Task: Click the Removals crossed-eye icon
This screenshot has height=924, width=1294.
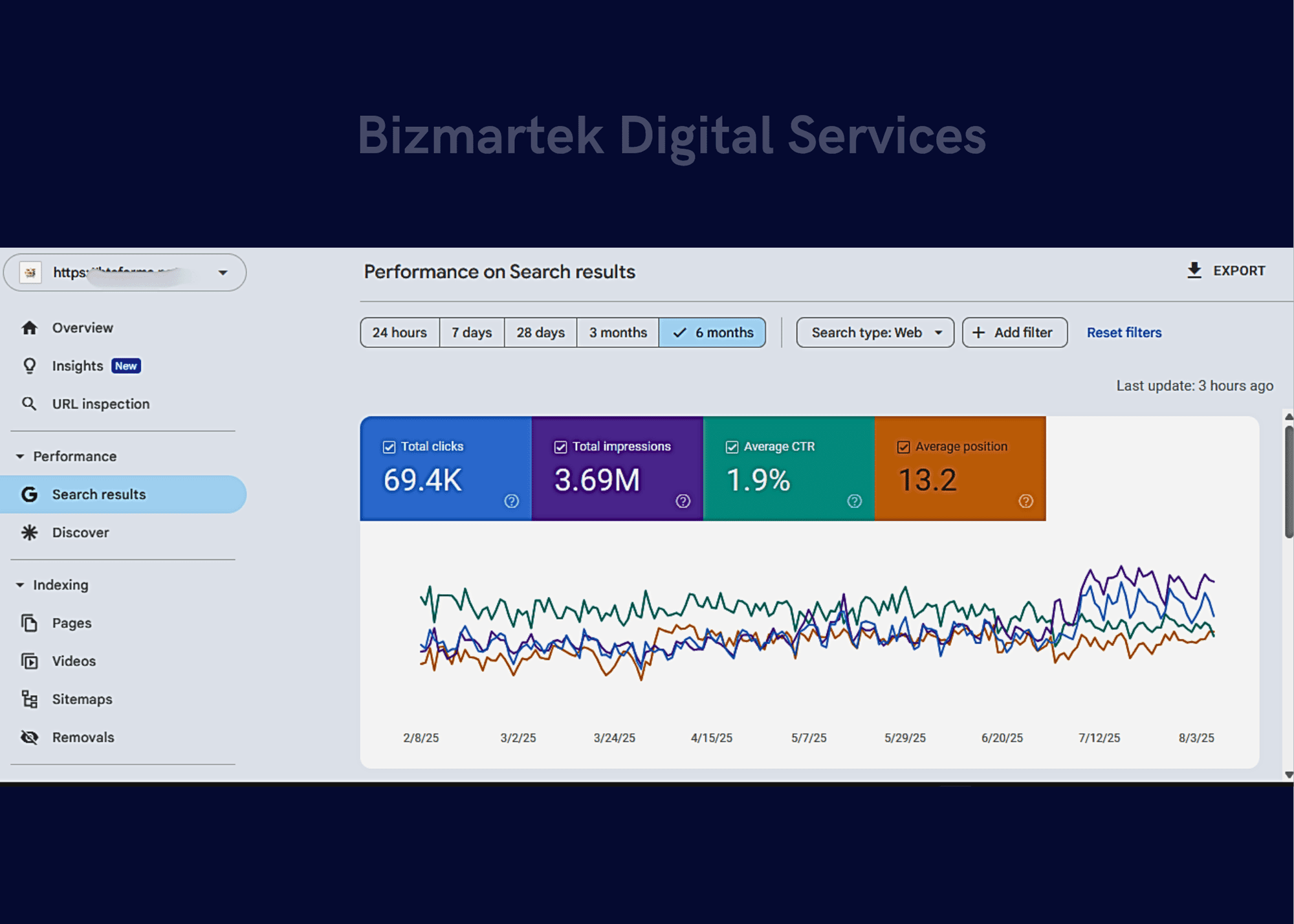Action: pyautogui.click(x=29, y=738)
